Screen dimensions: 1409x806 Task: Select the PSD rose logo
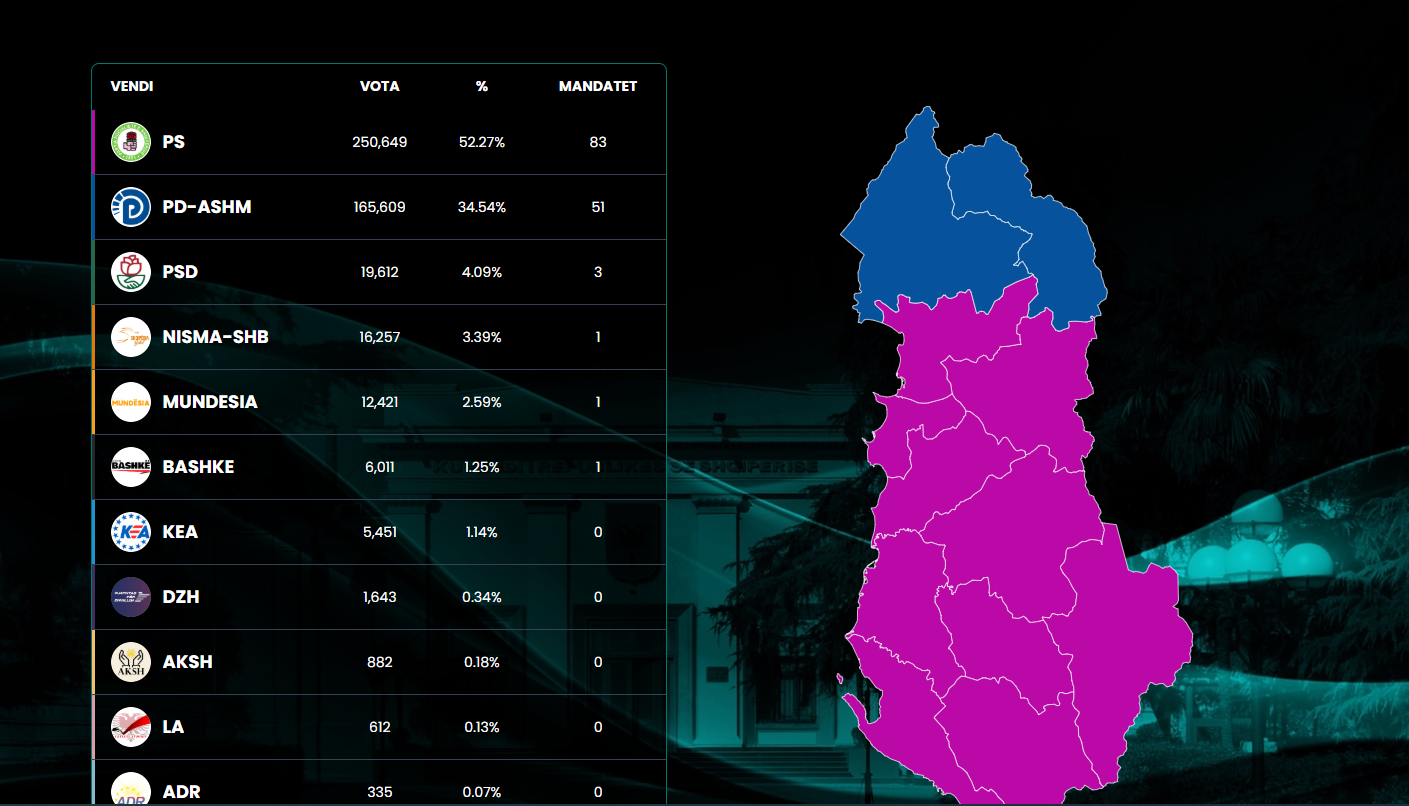pos(131,272)
